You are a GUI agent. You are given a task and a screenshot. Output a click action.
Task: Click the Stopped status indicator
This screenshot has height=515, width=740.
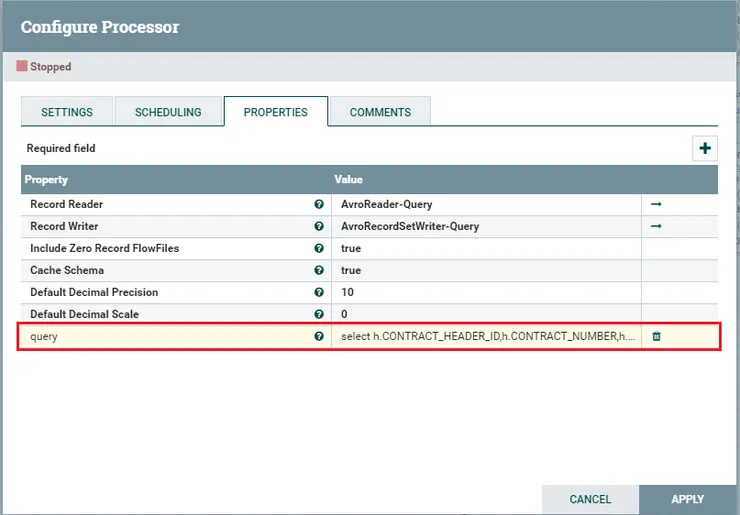(x=44, y=66)
